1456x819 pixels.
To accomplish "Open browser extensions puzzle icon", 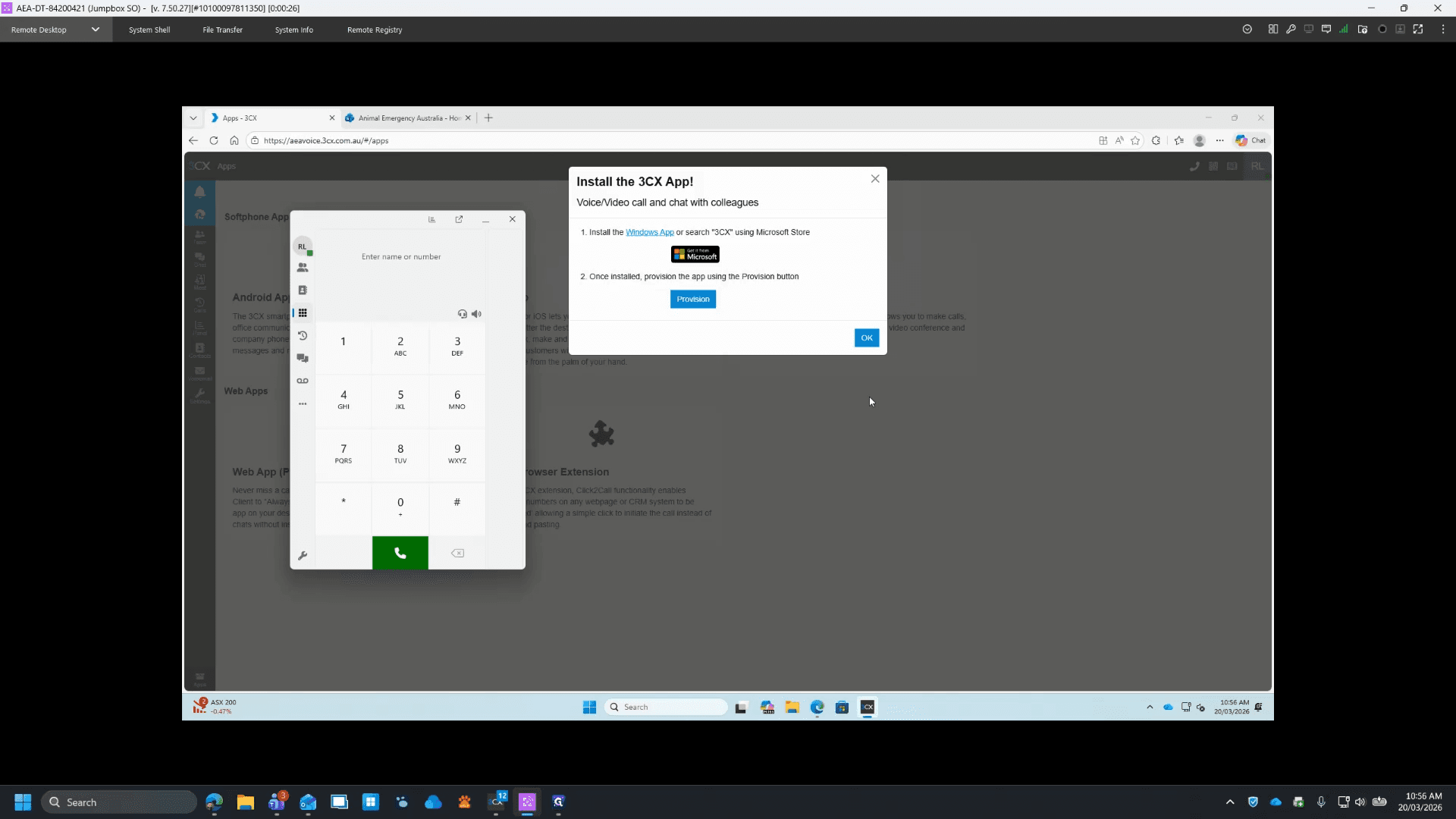I will click(1156, 141).
